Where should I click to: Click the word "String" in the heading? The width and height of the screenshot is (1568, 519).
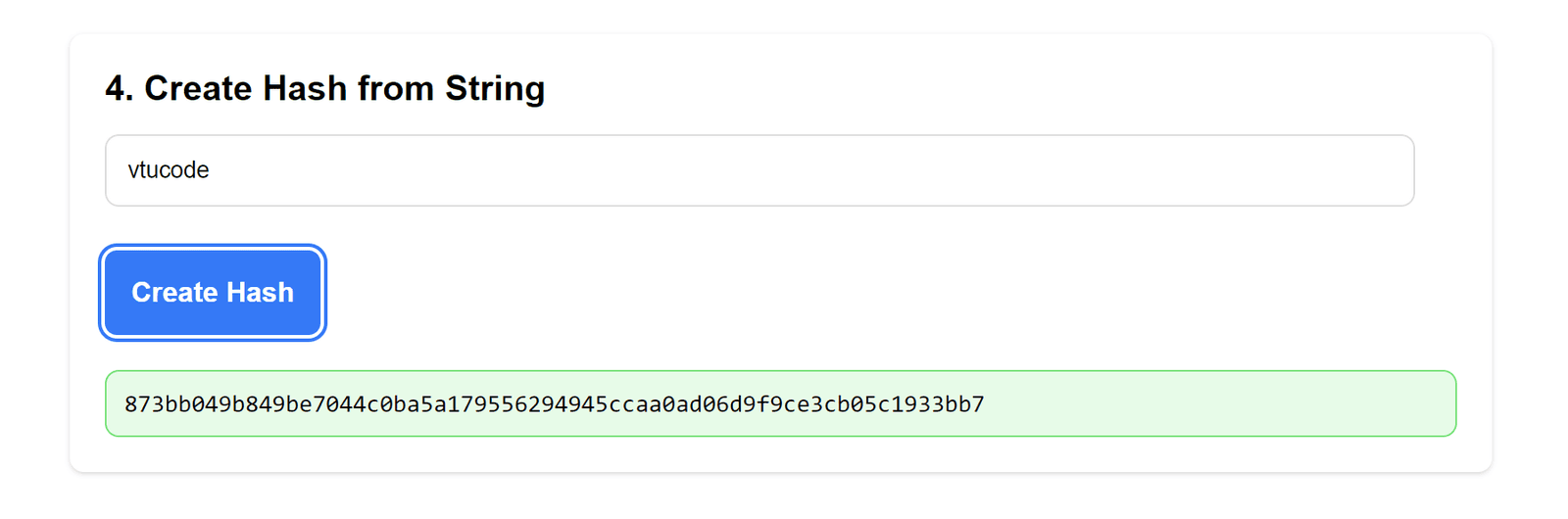[495, 88]
